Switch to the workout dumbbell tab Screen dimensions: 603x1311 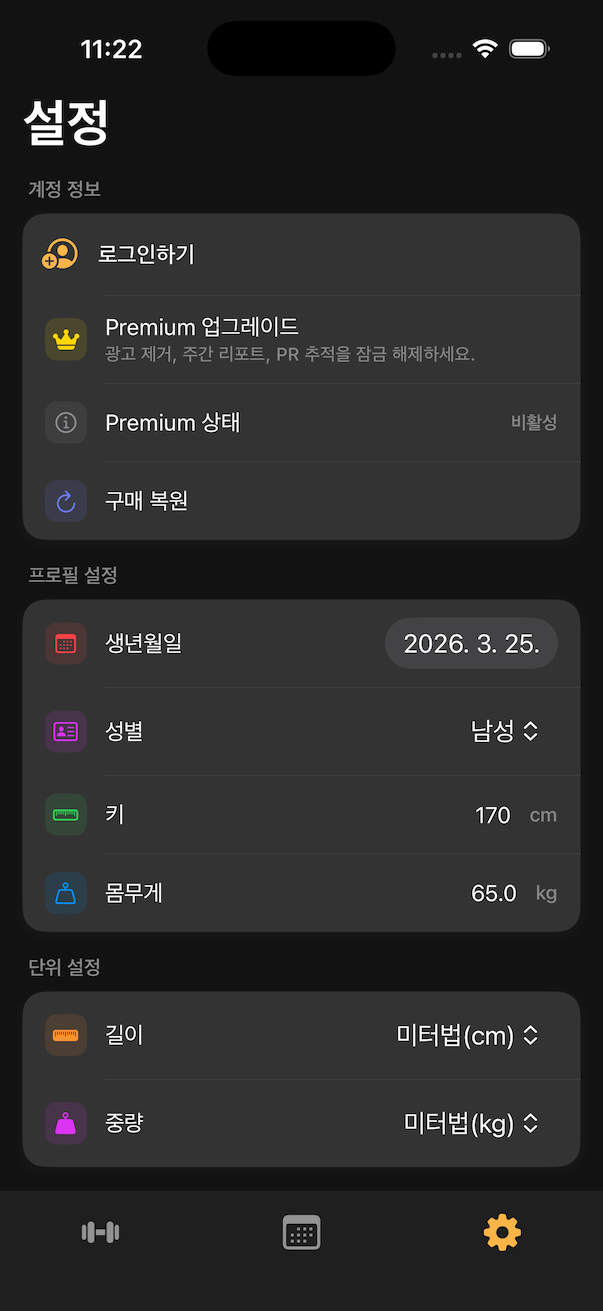(x=100, y=1232)
